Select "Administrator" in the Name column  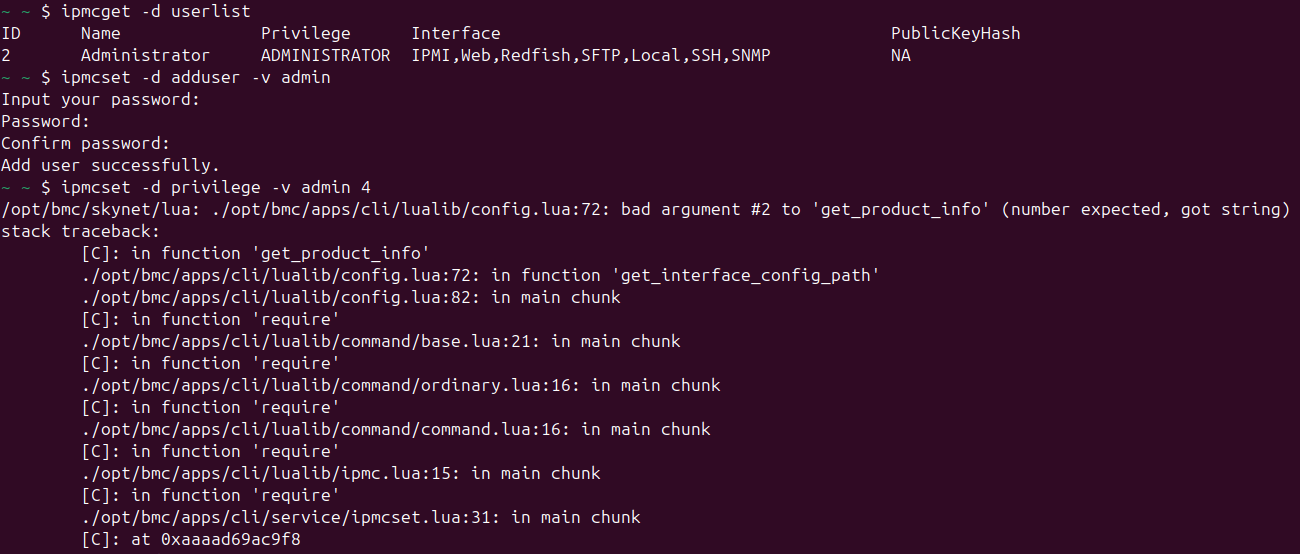[145, 56]
